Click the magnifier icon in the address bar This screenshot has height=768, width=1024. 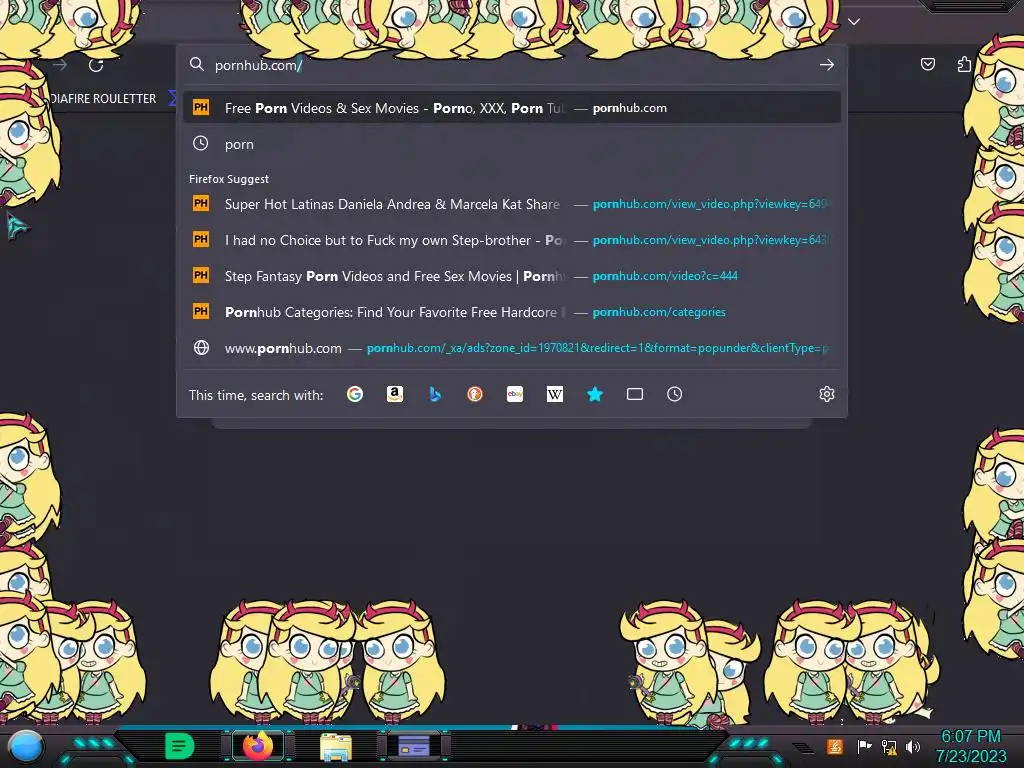(197, 65)
